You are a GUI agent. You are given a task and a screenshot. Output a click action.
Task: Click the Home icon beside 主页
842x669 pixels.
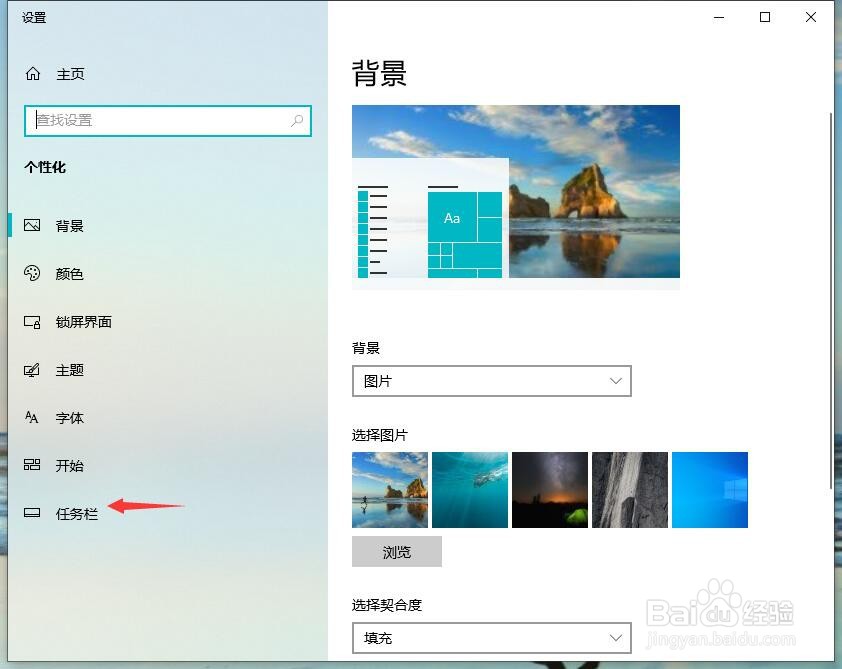point(33,74)
